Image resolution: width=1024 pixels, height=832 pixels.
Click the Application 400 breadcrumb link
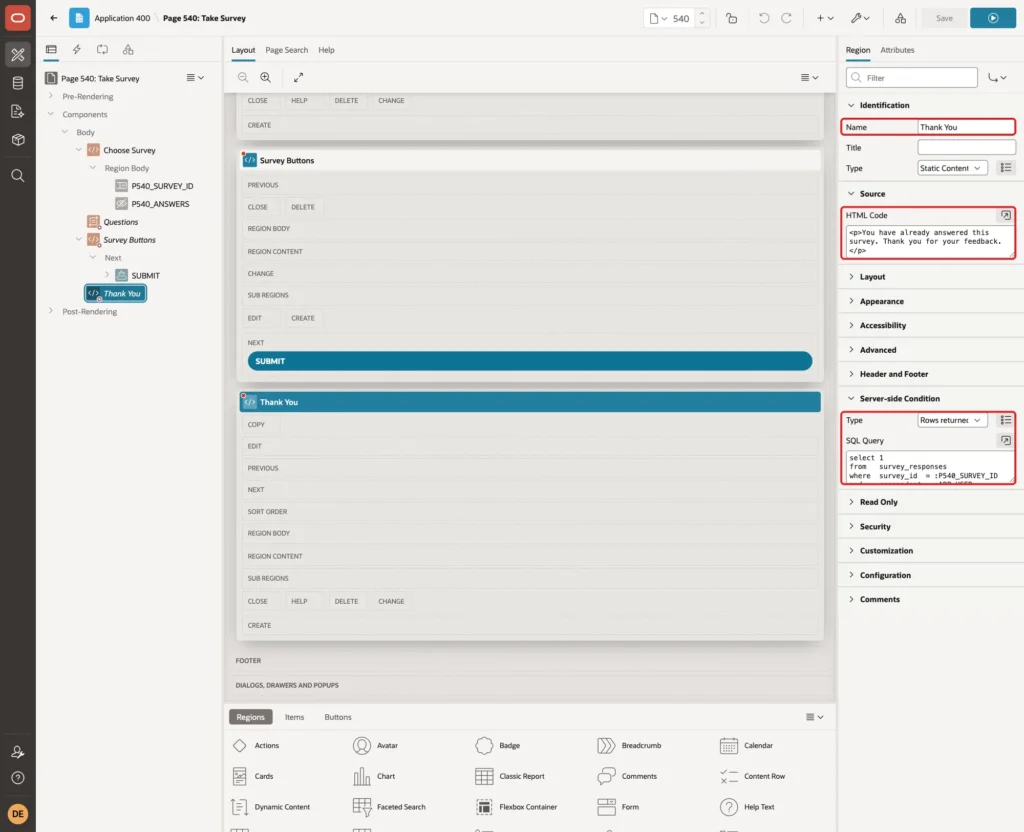pos(122,18)
